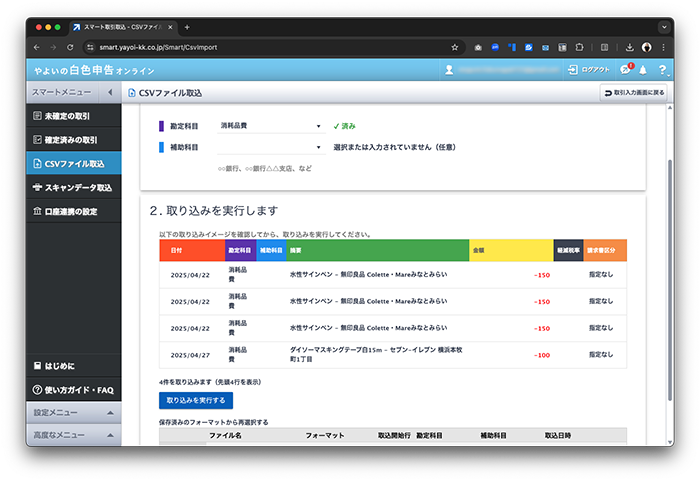Screen dimensions: 700x481
Task: Open the help question mark icon
Action: [662, 70]
